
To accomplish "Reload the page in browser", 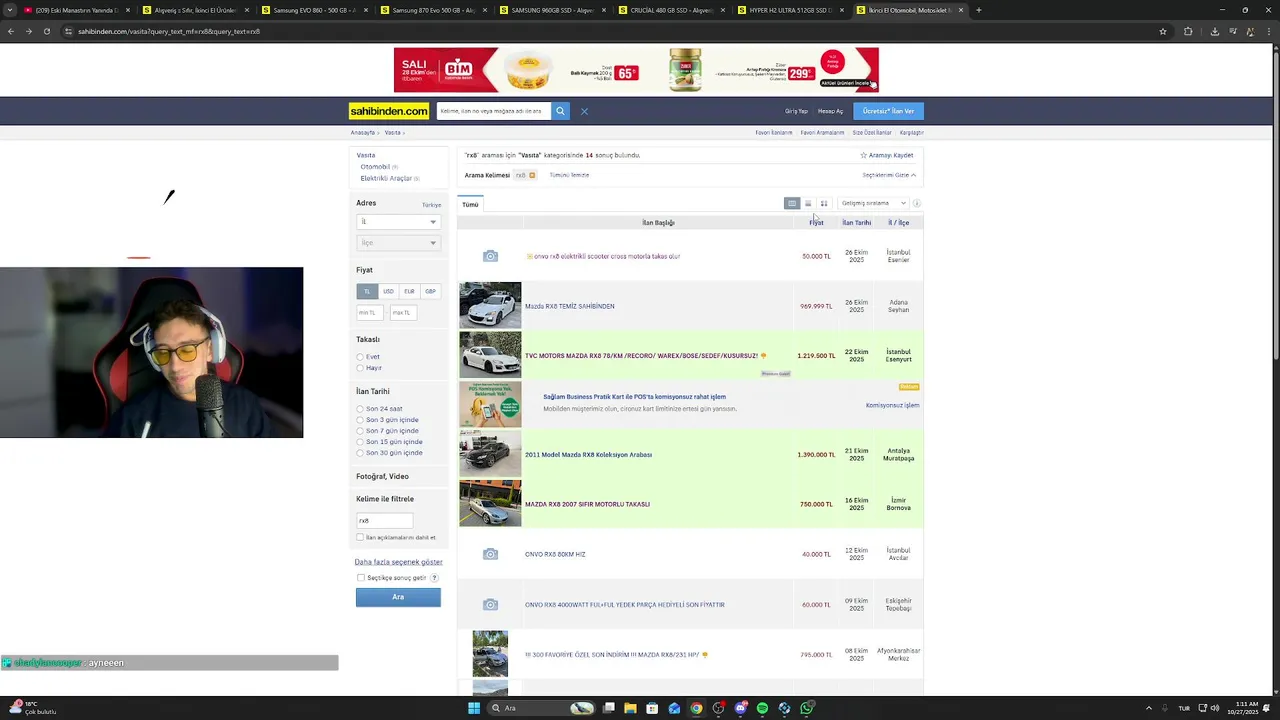I will (46, 31).
